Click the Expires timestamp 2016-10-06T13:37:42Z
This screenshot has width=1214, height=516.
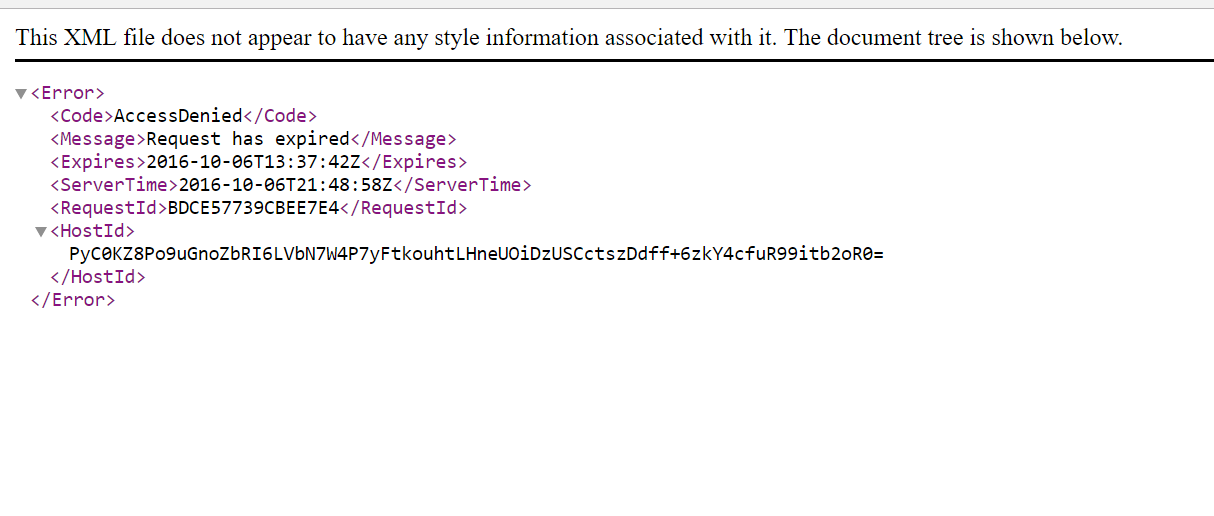coord(253,162)
